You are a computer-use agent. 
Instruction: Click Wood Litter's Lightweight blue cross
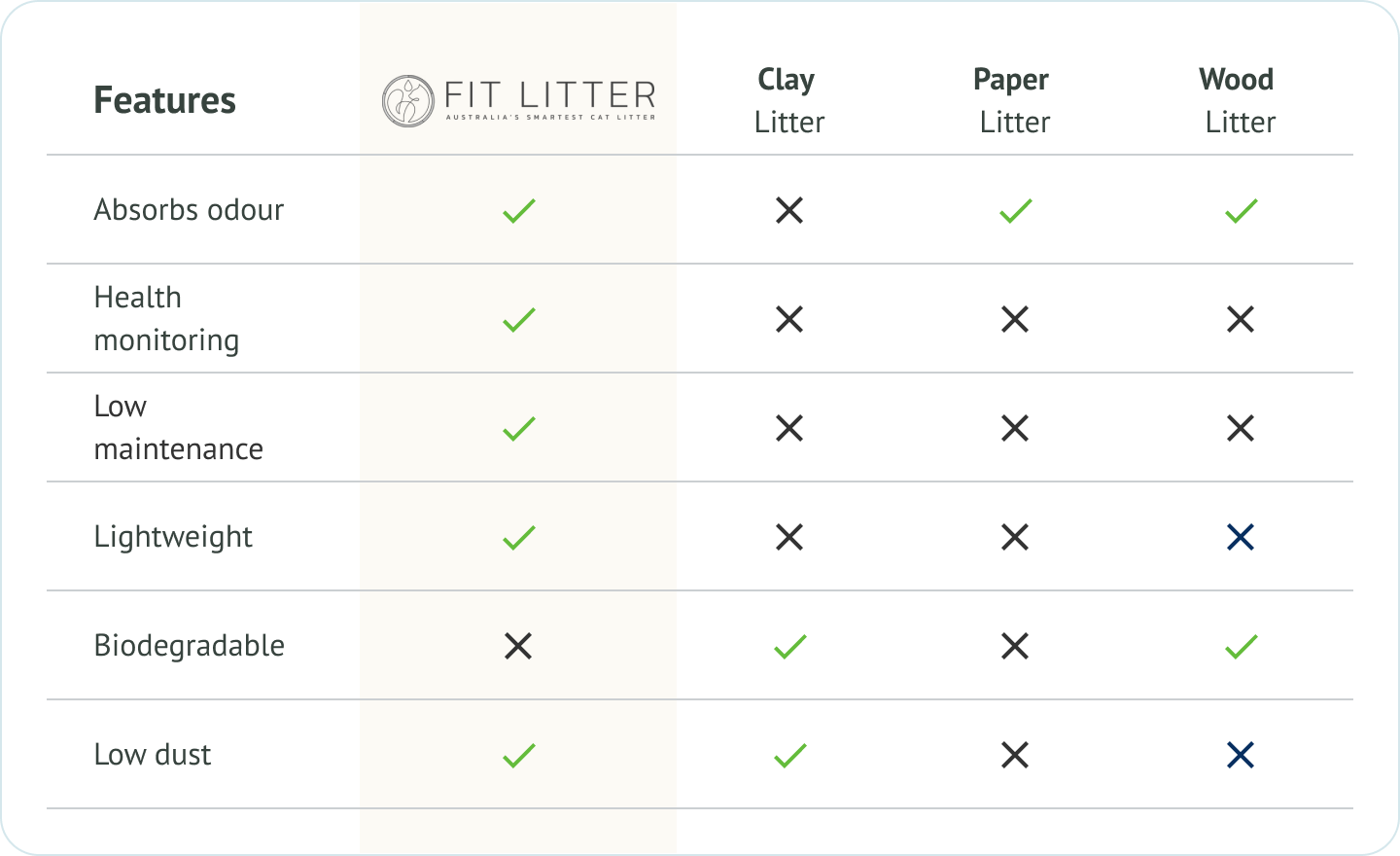click(x=1241, y=537)
